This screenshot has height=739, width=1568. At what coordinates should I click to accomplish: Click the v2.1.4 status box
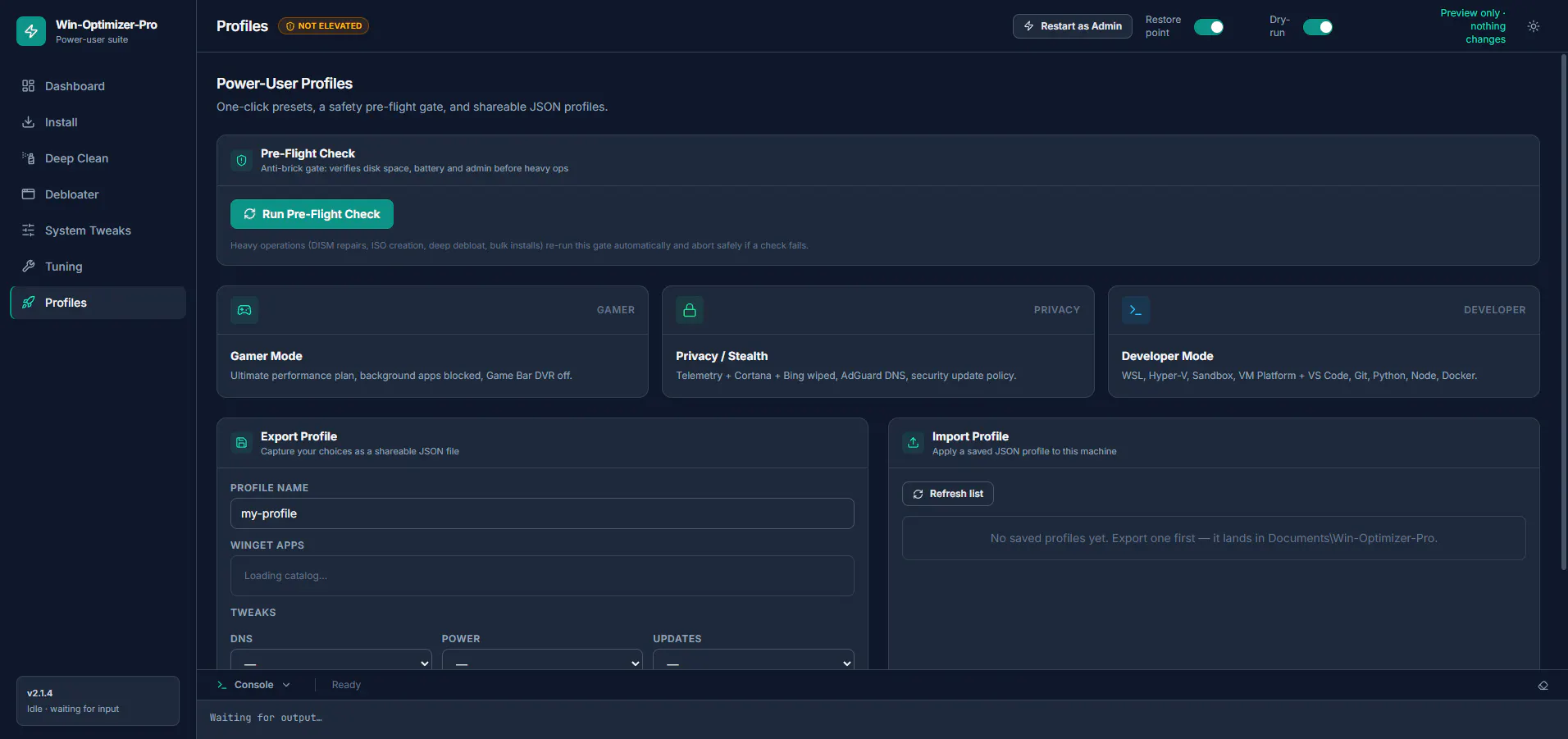pyautogui.click(x=98, y=700)
